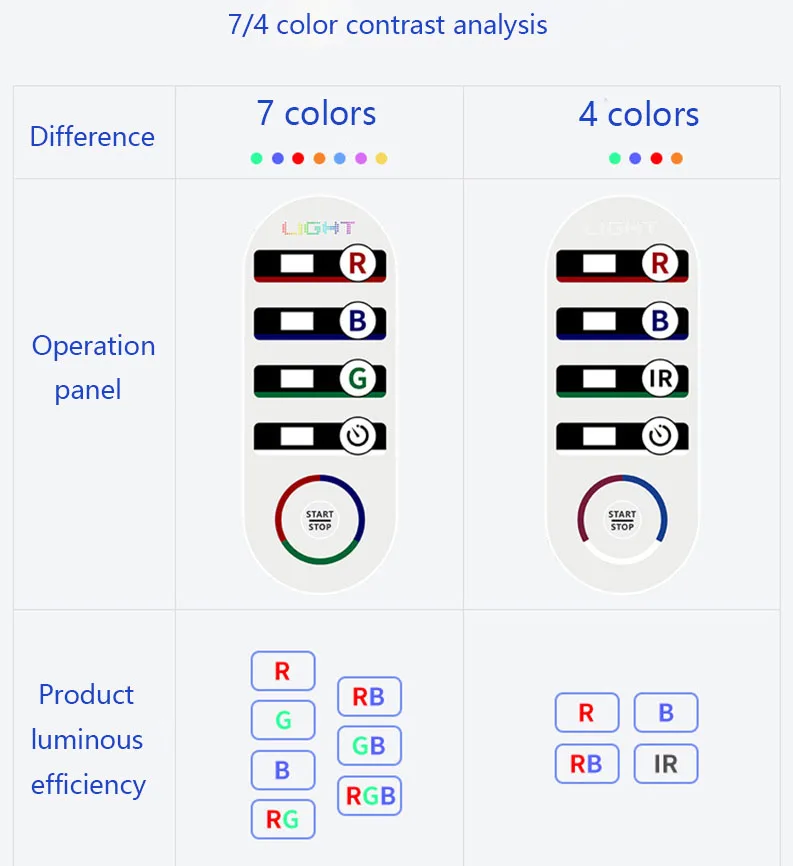Click START/STOP on the 7 colors panel
793x866 pixels.
click(320, 520)
